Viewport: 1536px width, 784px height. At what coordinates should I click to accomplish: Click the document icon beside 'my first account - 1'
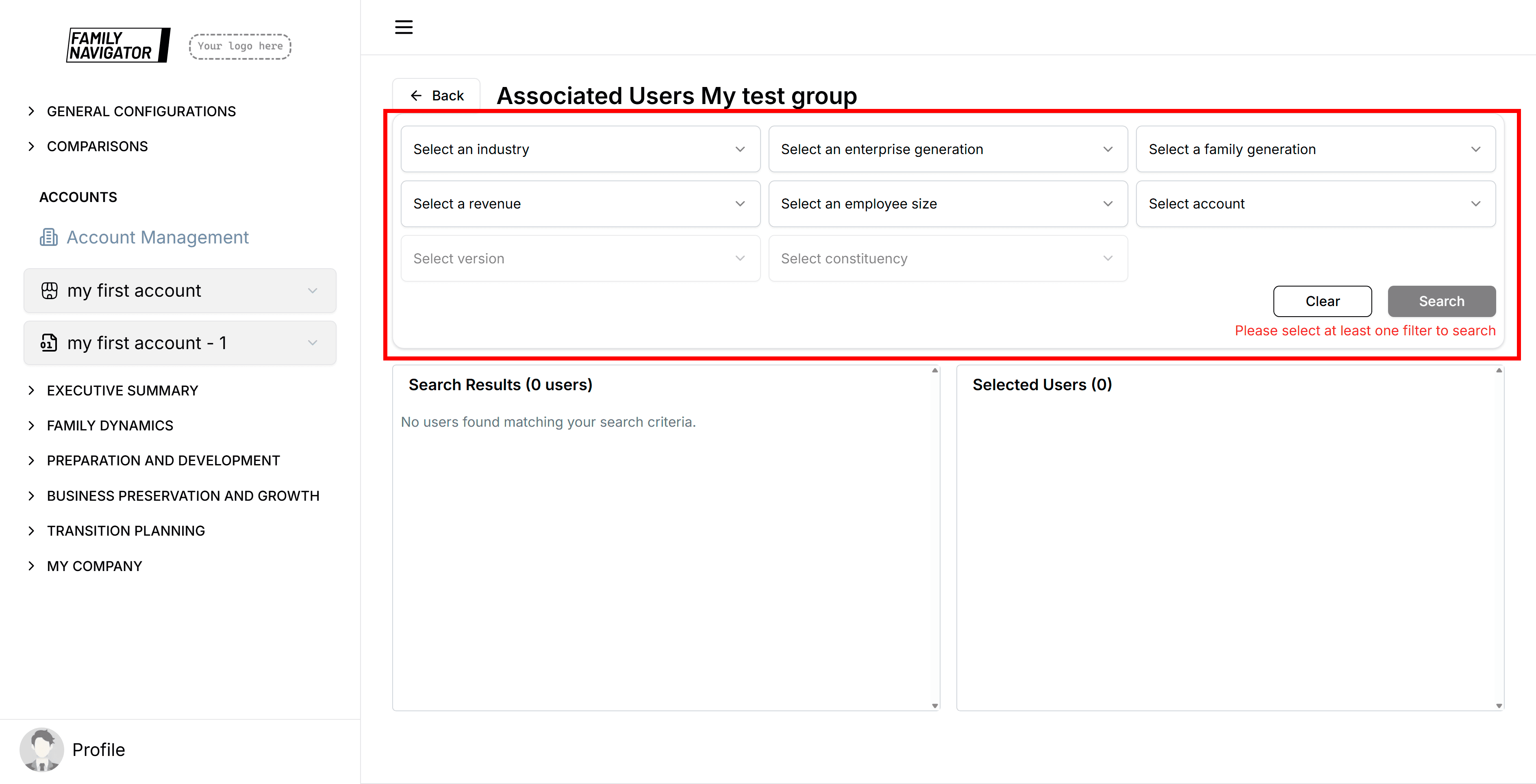click(x=49, y=343)
